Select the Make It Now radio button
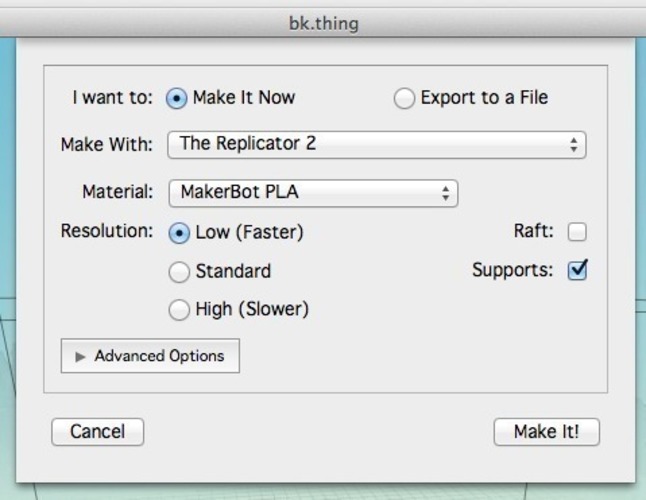The width and height of the screenshot is (646, 500). (176, 99)
